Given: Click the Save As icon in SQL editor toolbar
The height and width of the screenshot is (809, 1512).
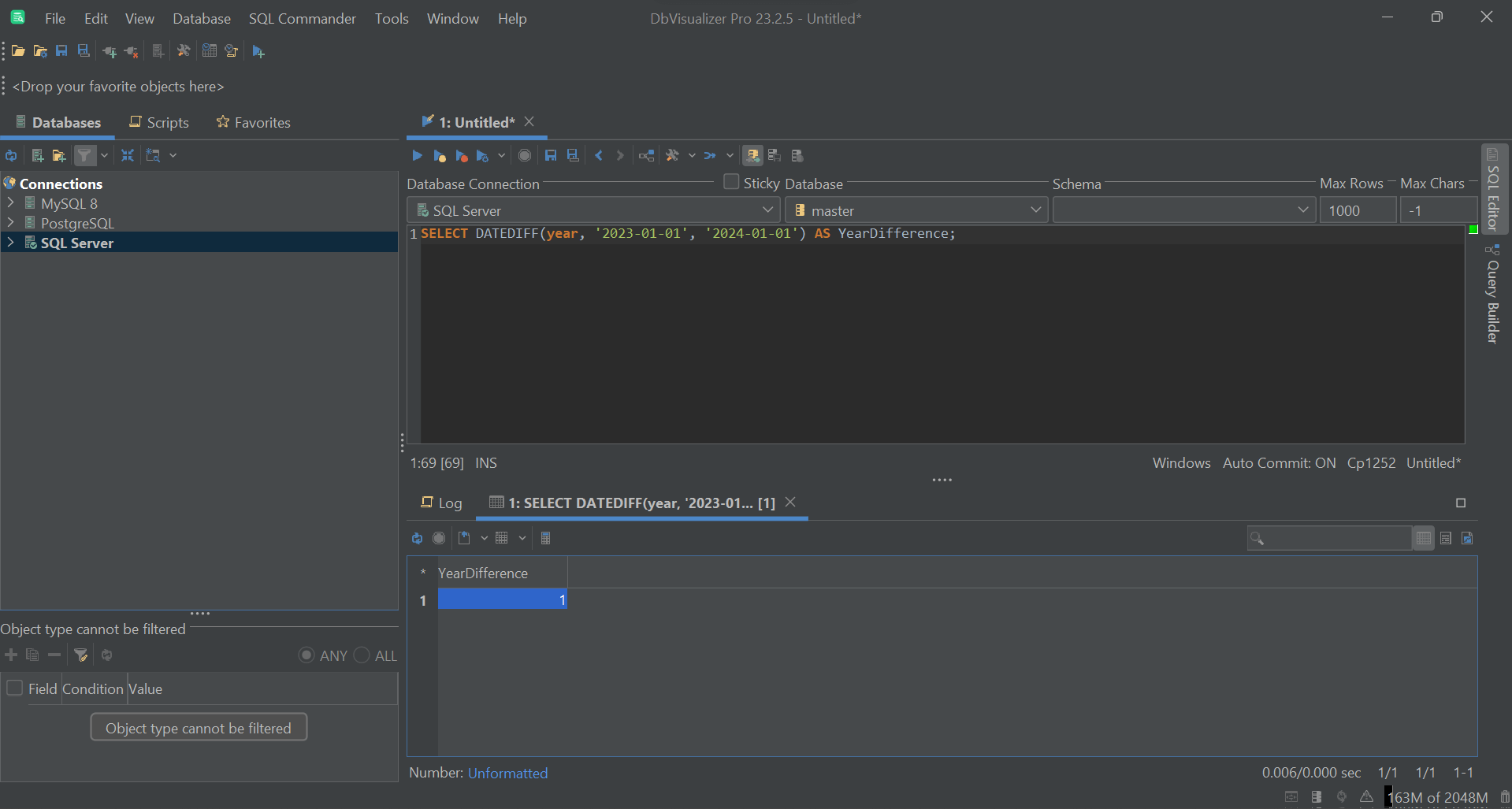Looking at the screenshot, I should 573,155.
